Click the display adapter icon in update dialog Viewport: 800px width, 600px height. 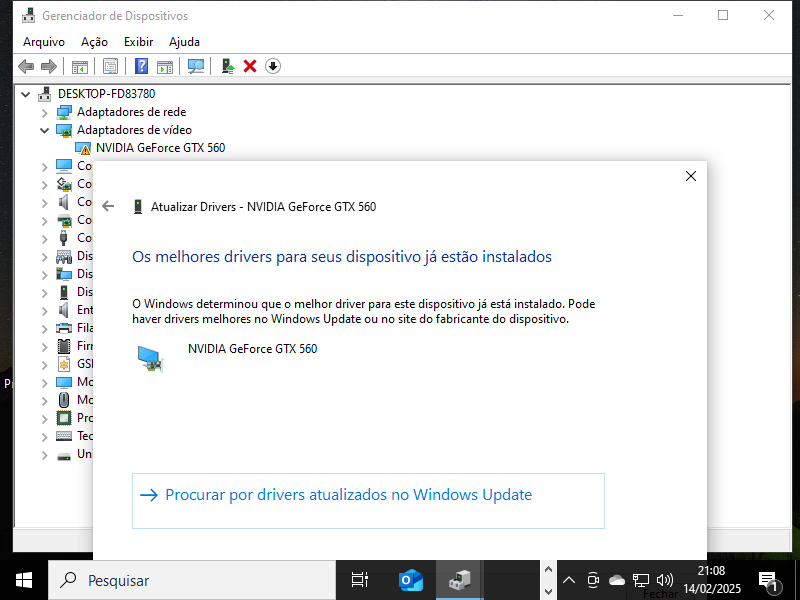click(151, 359)
